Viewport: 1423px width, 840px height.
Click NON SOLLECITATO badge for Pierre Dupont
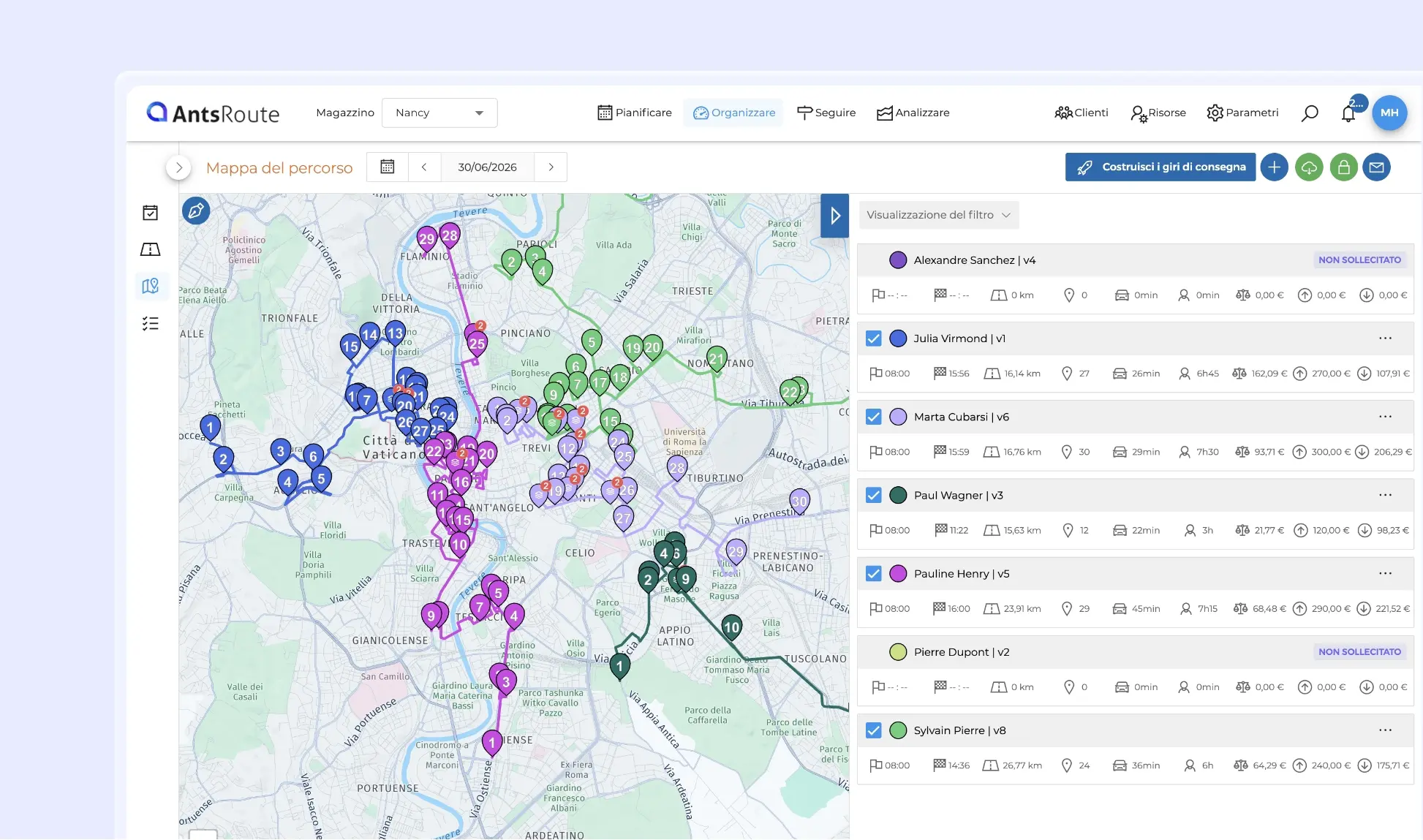pos(1359,652)
